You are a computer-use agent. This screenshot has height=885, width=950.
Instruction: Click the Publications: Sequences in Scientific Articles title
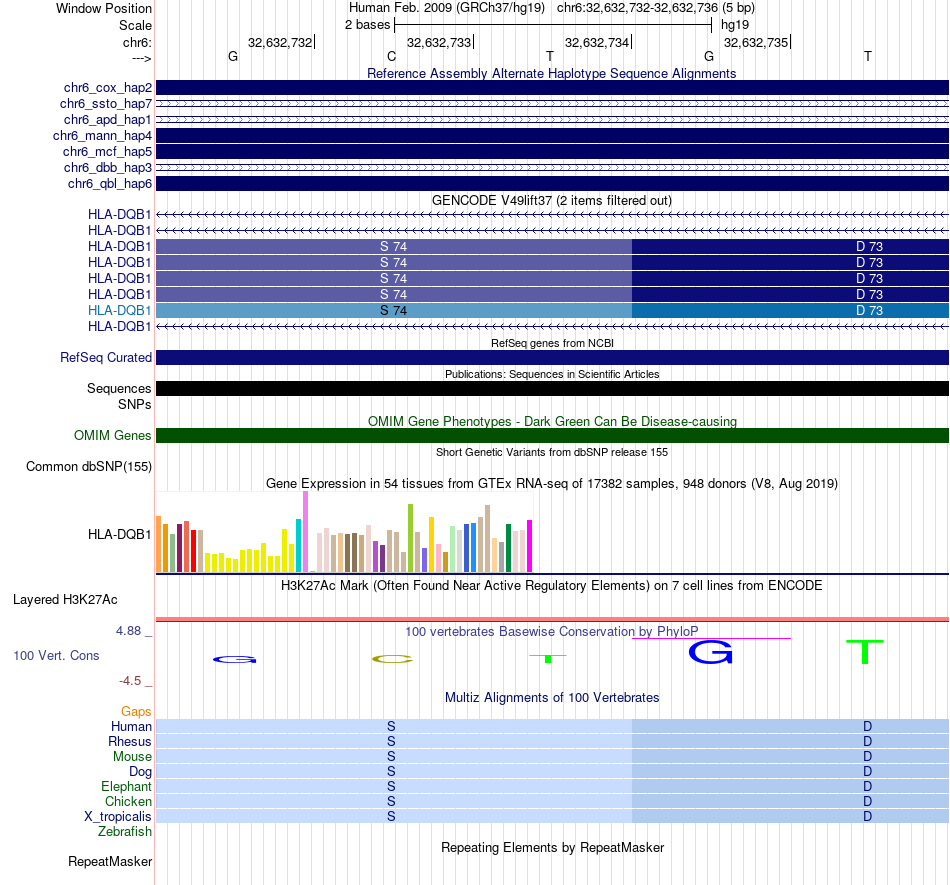pos(552,374)
